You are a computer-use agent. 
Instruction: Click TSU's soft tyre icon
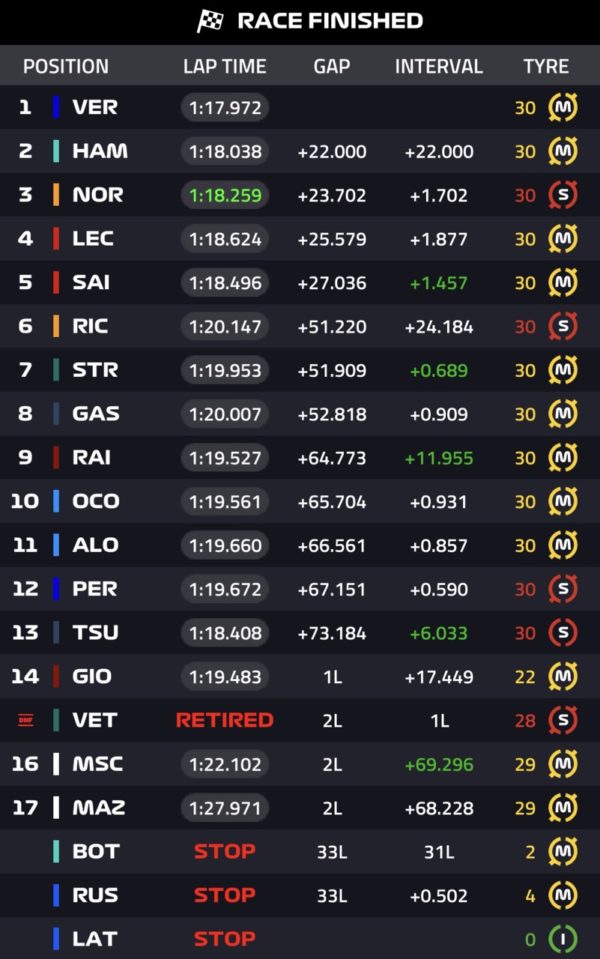click(x=563, y=633)
